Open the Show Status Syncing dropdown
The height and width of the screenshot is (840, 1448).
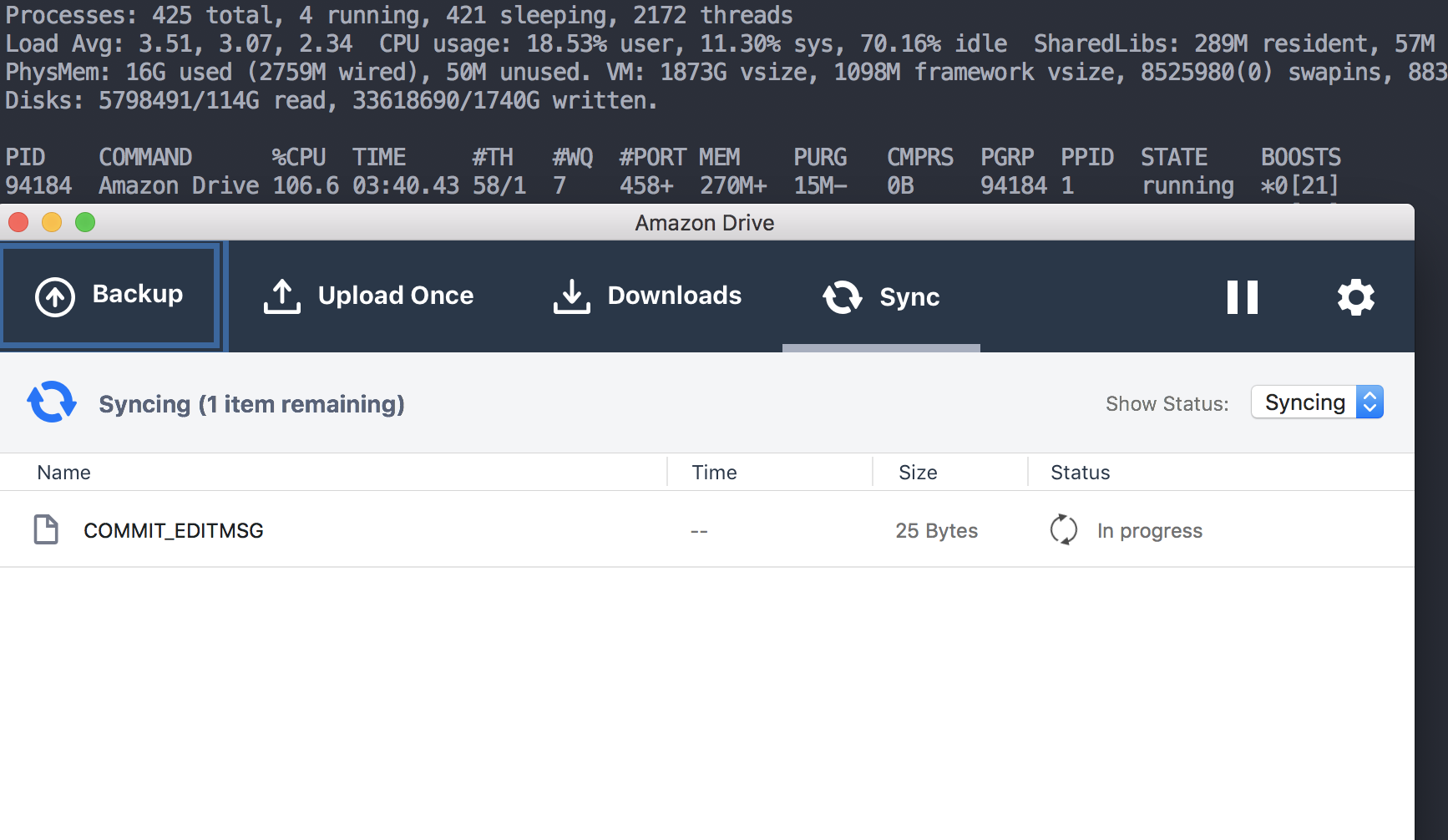tap(1317, 402)
